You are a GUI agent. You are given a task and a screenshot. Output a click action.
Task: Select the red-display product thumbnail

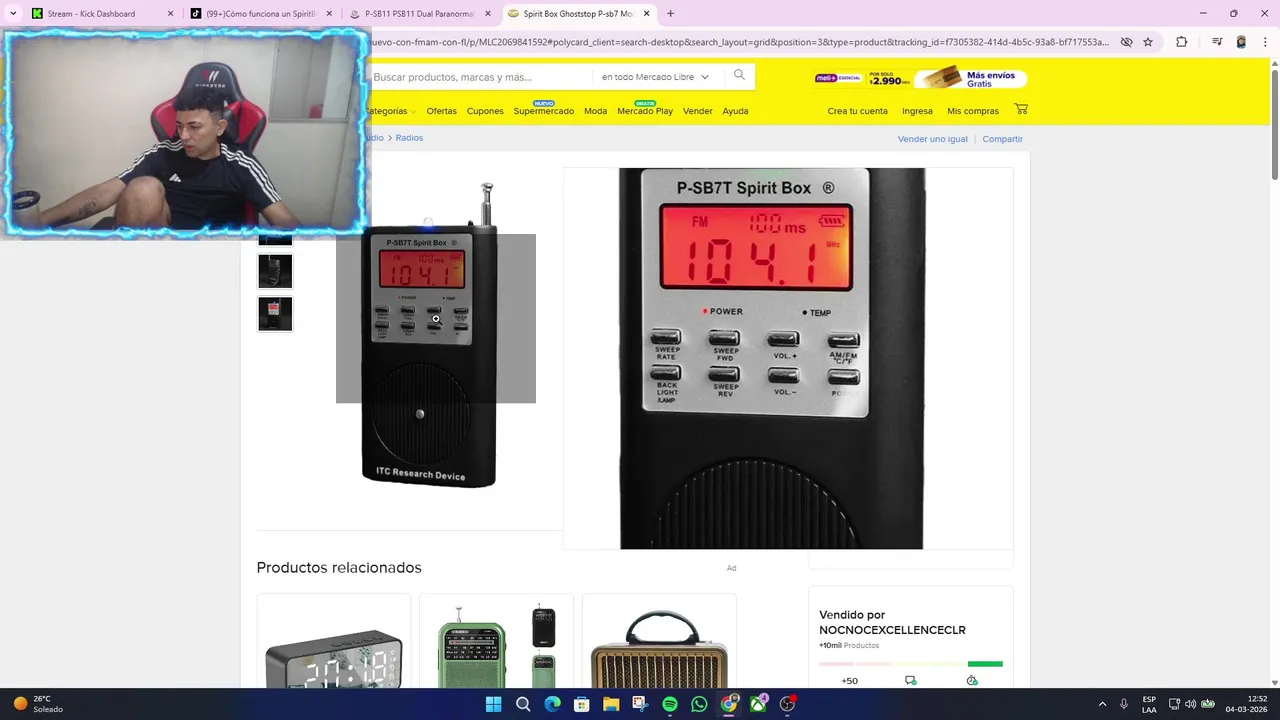pos(275,314)
